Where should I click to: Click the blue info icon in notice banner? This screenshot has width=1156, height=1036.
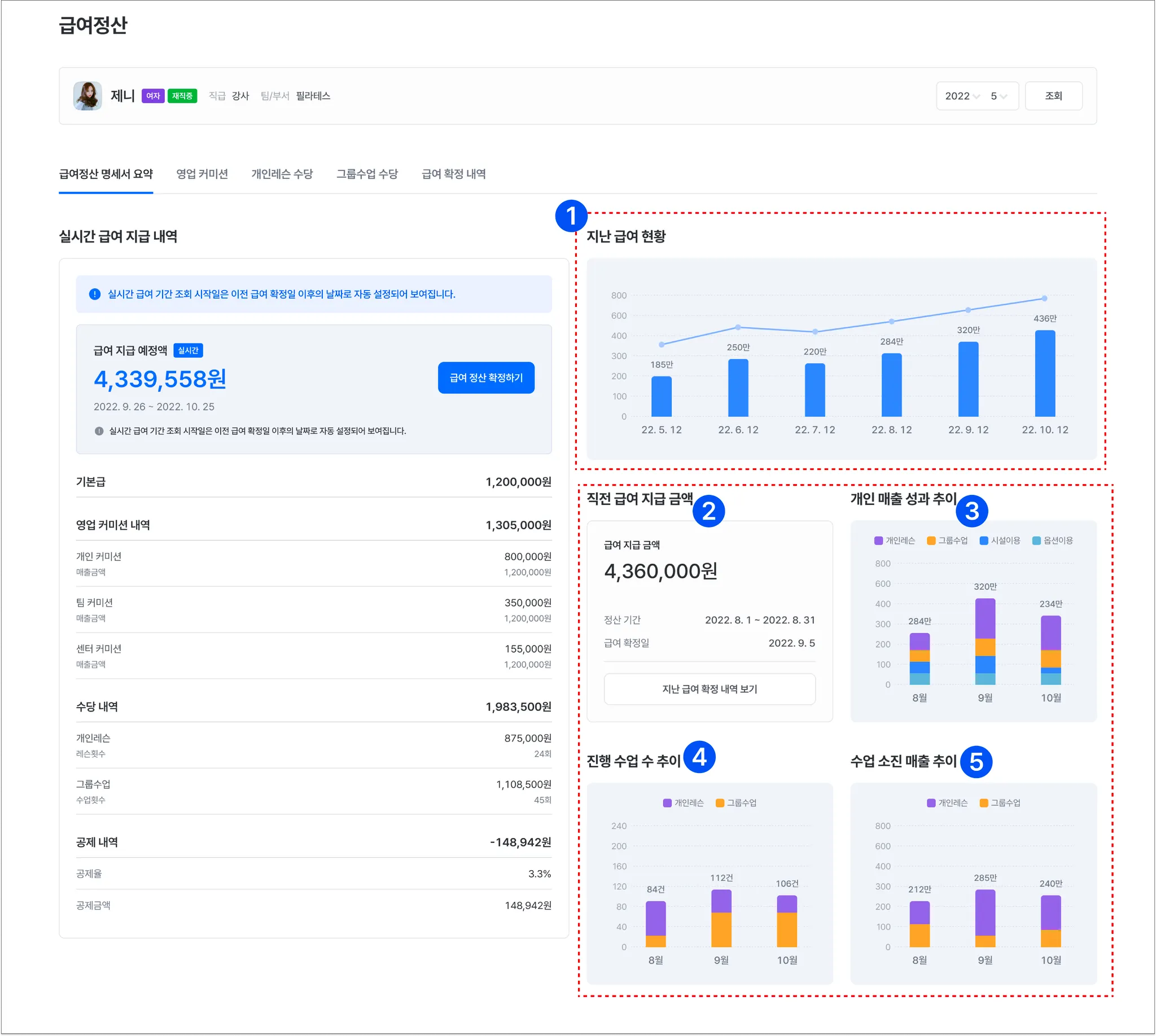point(94,294)
